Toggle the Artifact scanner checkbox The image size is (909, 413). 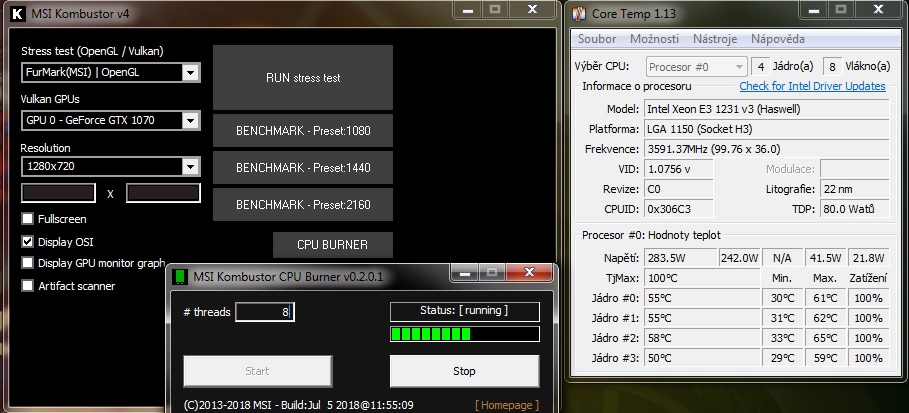(x=28, y=285)
